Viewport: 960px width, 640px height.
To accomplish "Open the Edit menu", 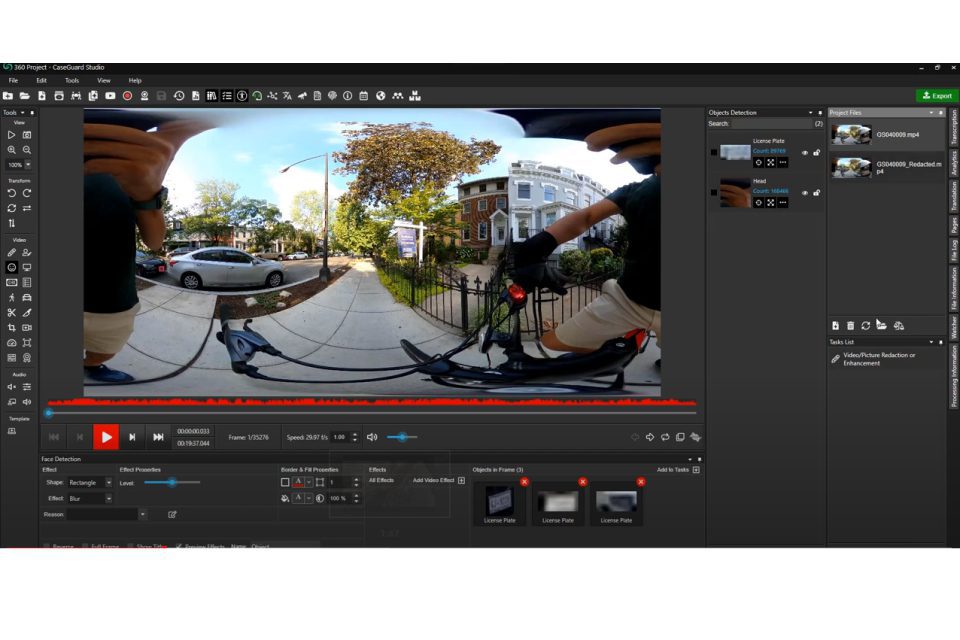I will 41,80.
